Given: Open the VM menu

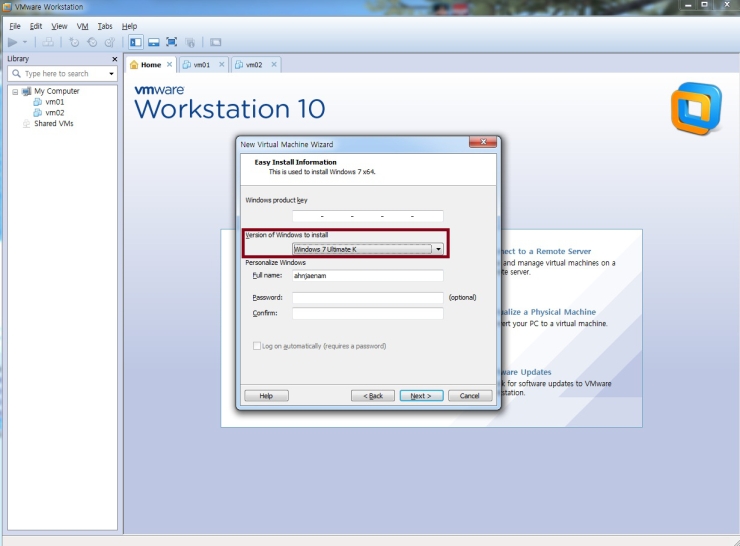Looking at the screenshot, I should 83,26.
